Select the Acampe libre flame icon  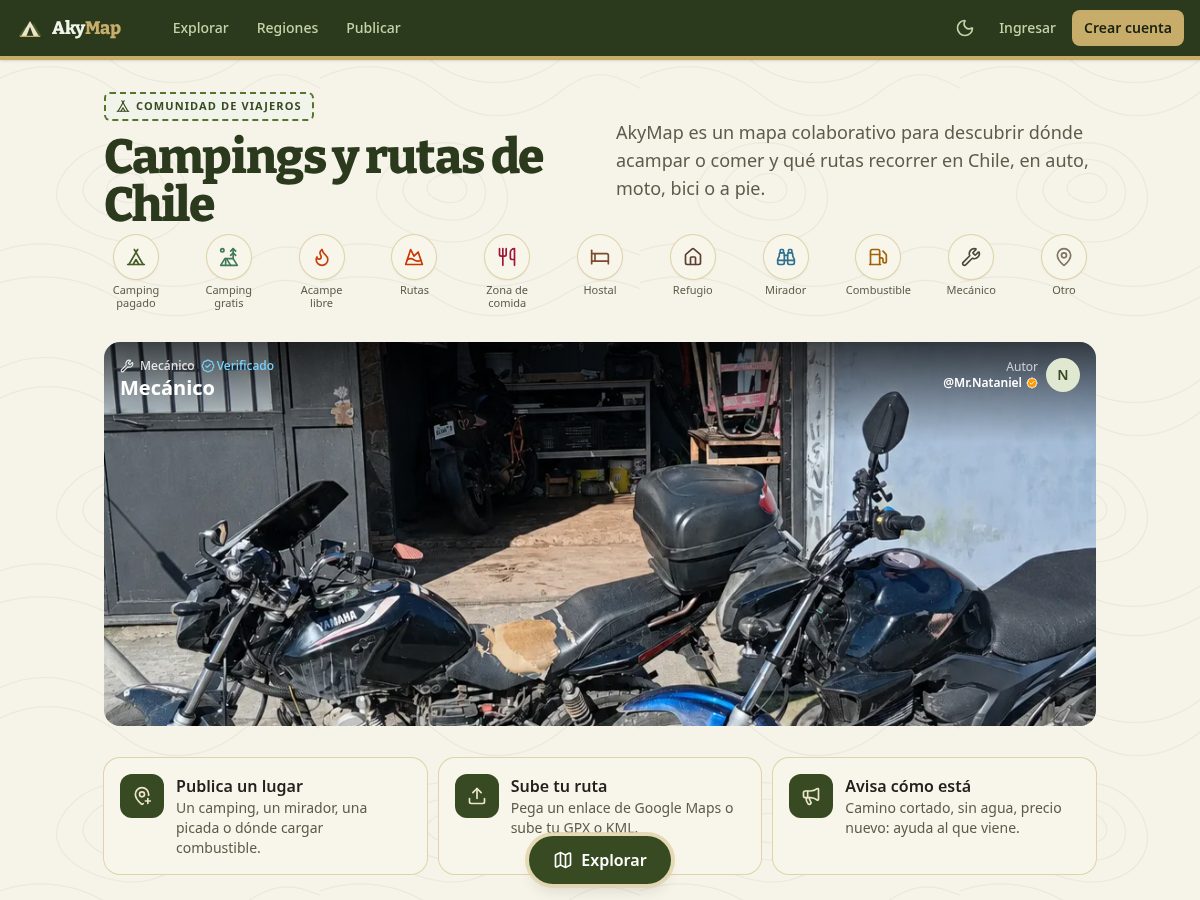tap(322, 257)
